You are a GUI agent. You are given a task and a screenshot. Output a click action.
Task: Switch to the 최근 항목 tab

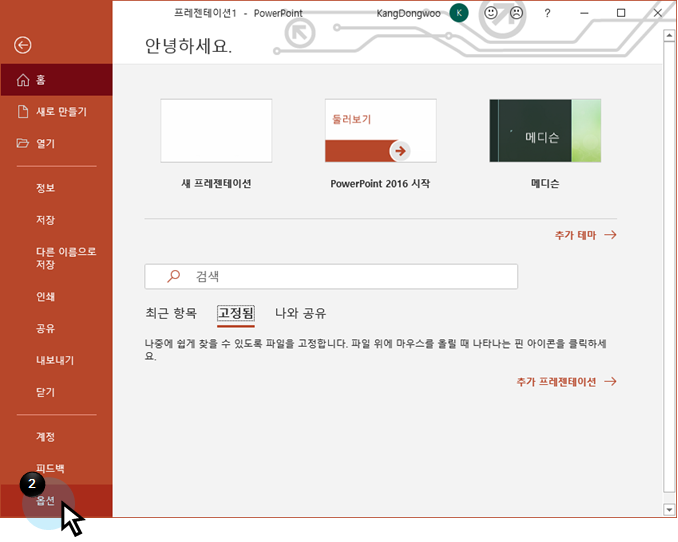(x=171, y=313)
